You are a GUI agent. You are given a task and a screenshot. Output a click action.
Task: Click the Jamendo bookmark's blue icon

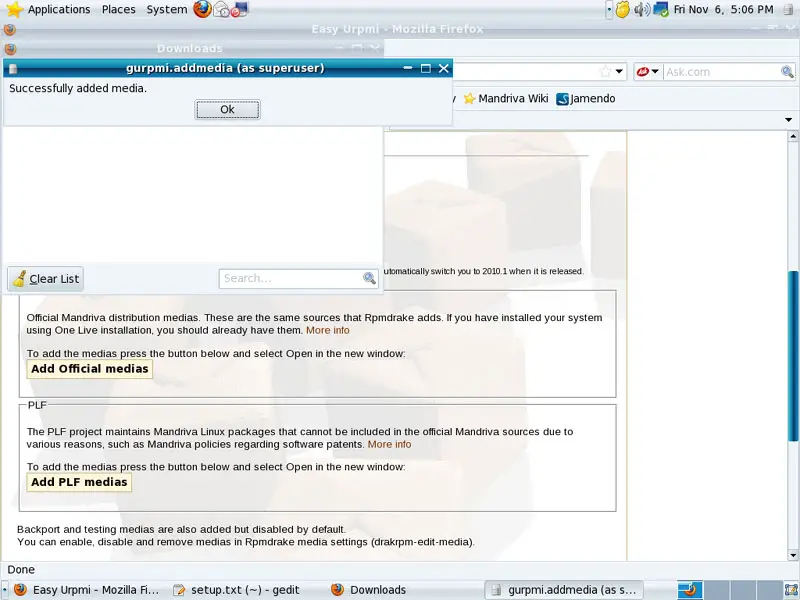pyautogui.click(x=562, y=99)
